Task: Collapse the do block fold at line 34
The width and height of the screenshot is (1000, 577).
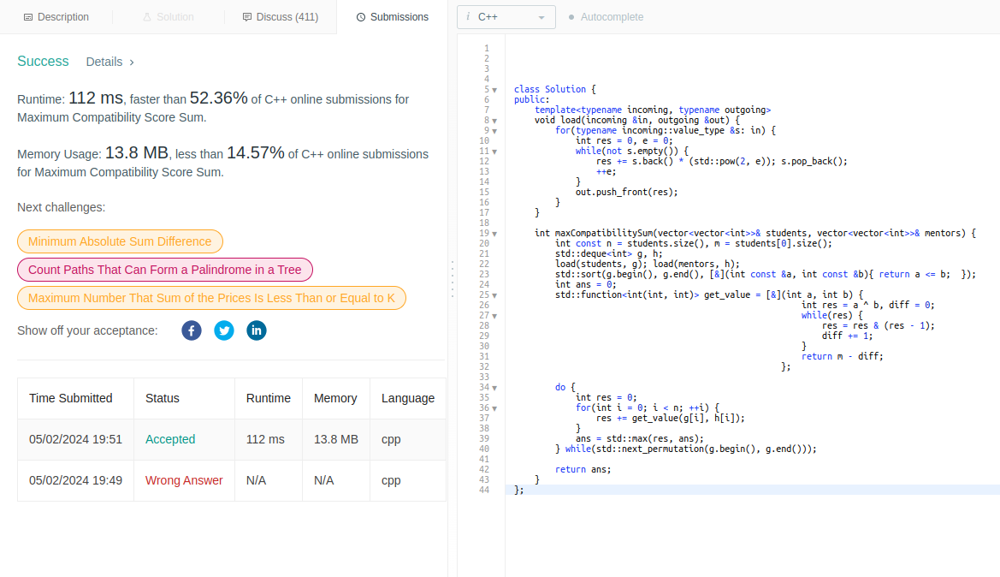Action: tap(494, 388)
